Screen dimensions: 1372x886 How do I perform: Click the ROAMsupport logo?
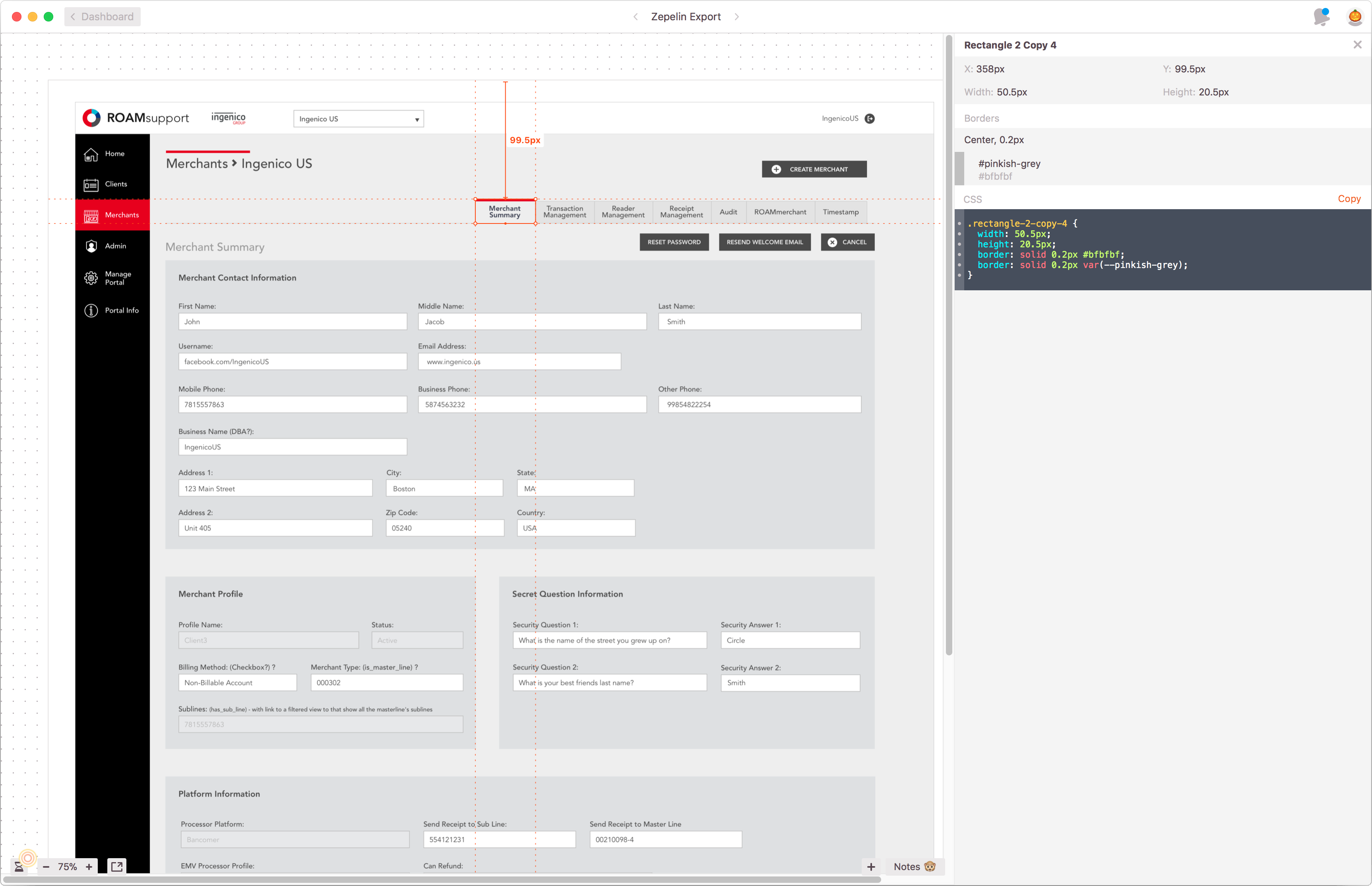(136, 118)
